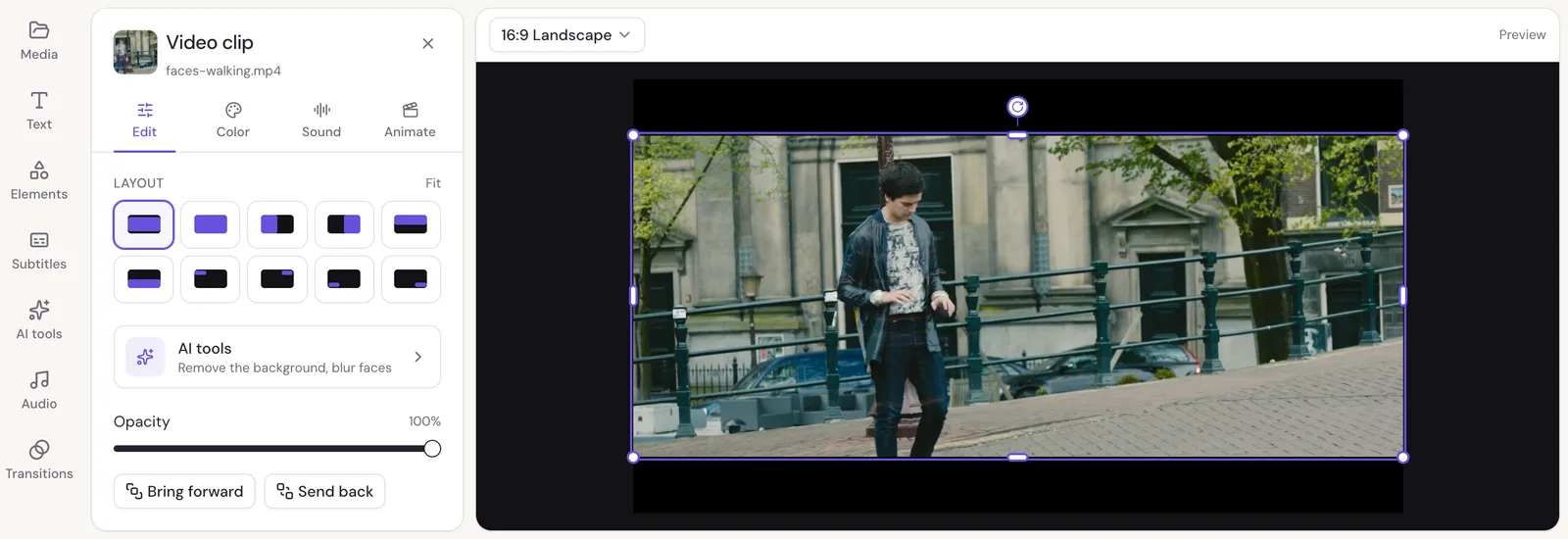The image size is (1568, 539).
Task: Click the Send back button
Action: [324, 491]
